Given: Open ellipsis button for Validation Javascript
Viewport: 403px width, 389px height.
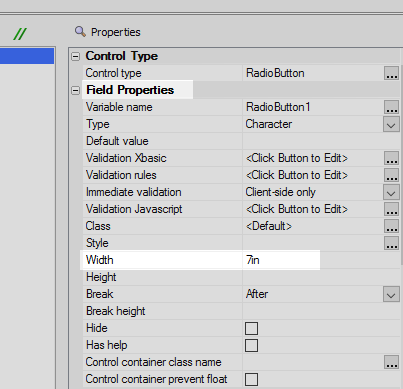Looking at the screenshot, I should point(391,209).
